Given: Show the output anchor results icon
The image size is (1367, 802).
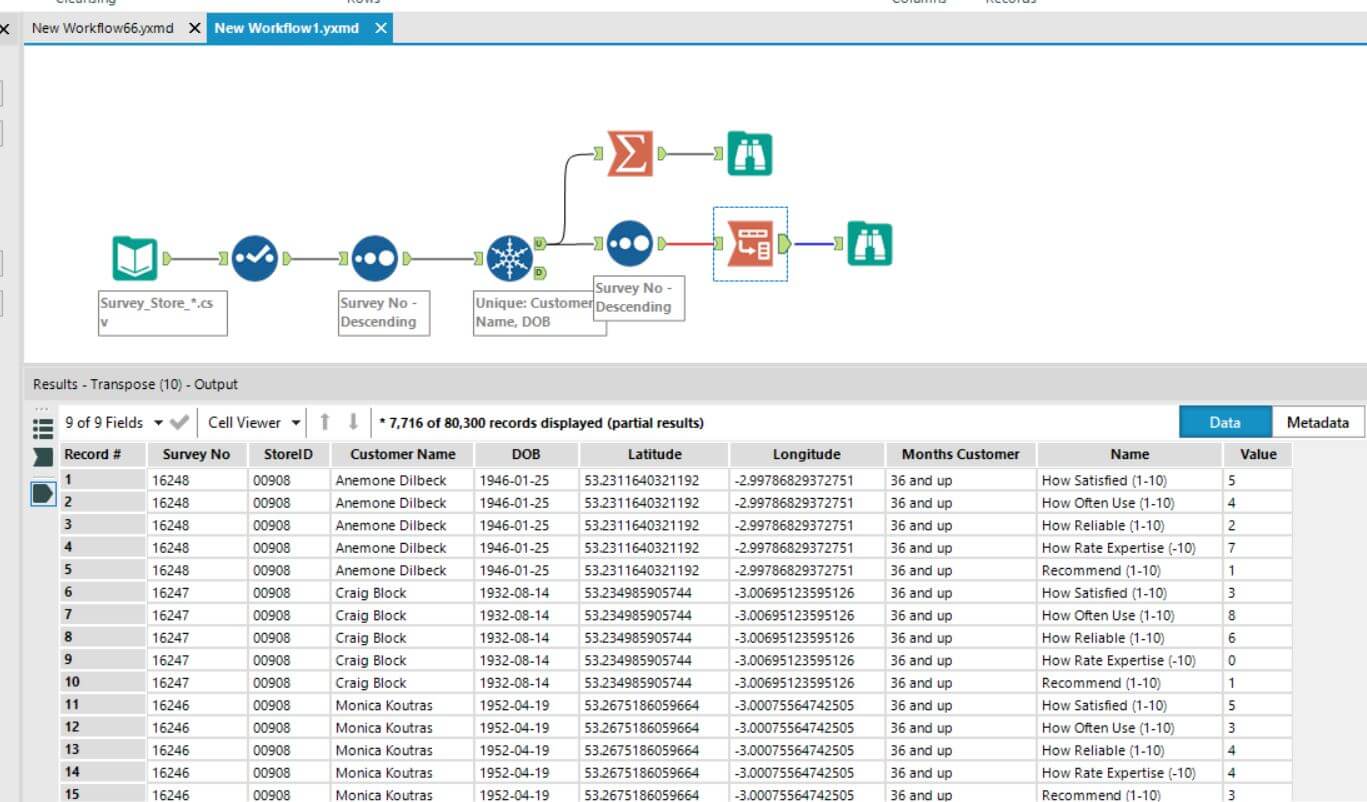Looking at the screenshot, I should tap(43, 493).
